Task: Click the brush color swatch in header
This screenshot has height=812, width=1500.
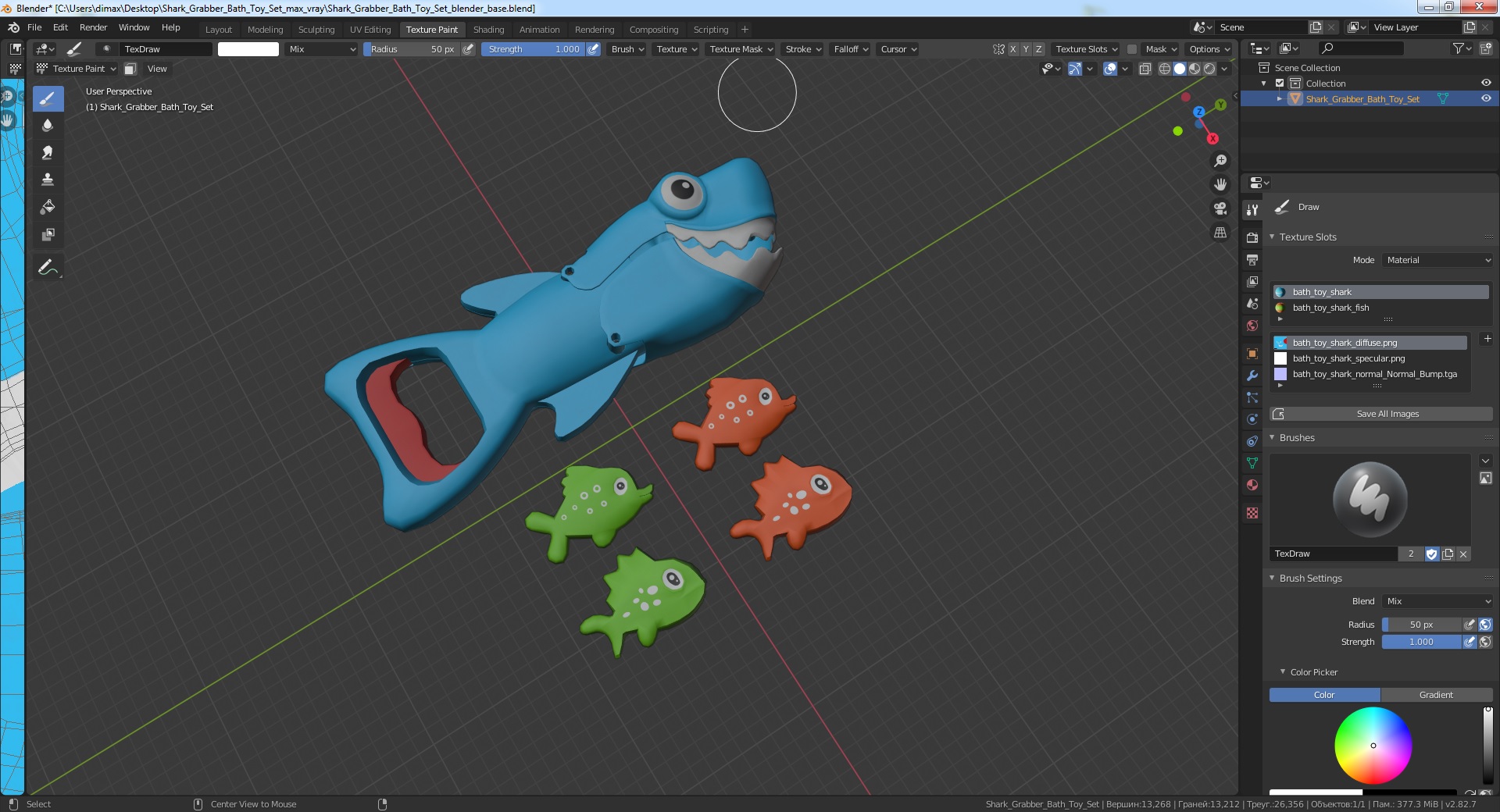Action: coord(248,49)
